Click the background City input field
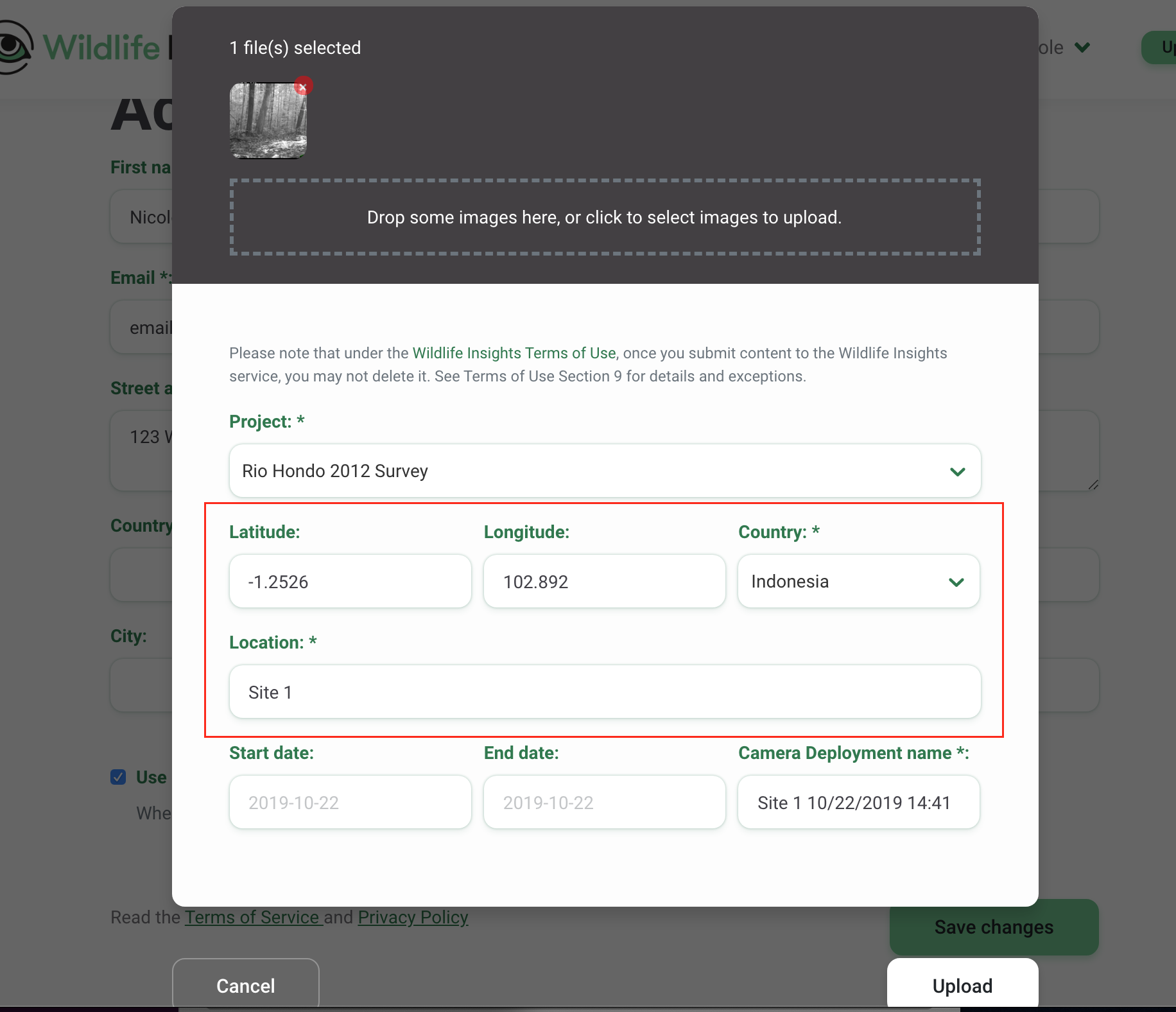Image resolution: width=1176 pixels, height=1012 pixels. (141, 685)
